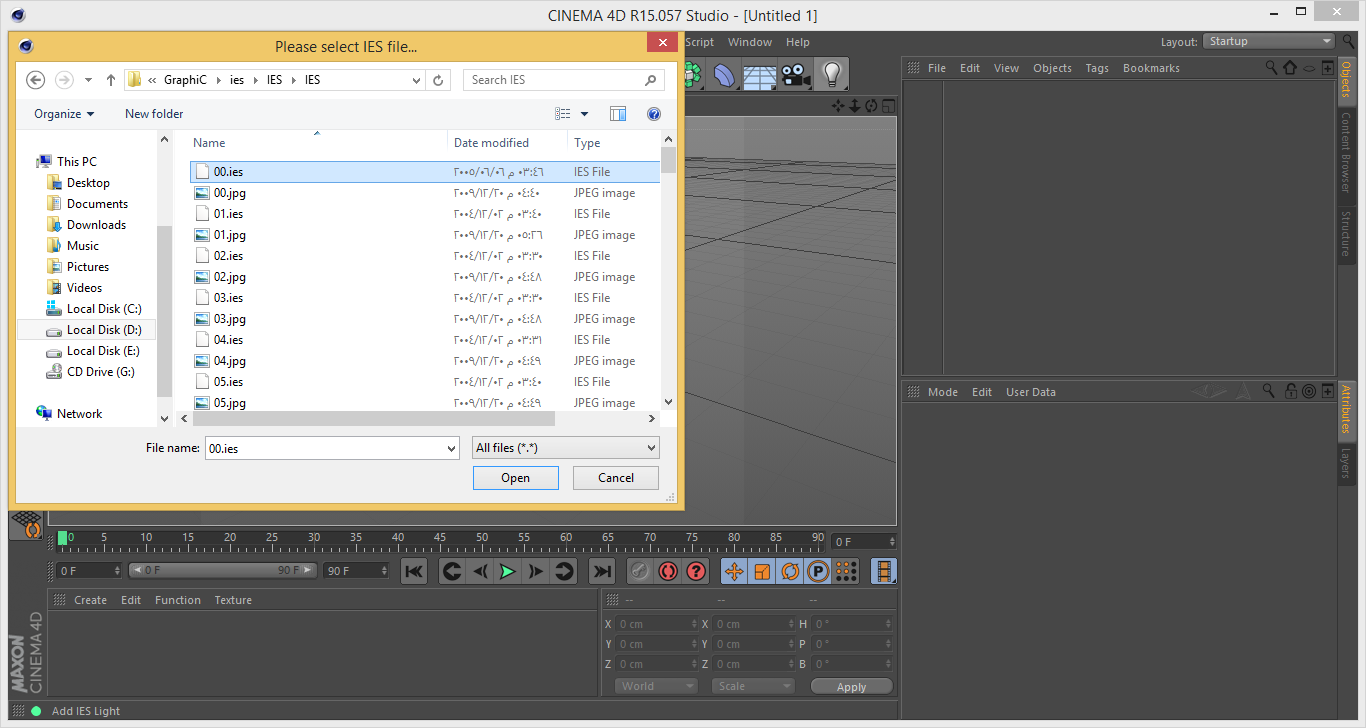The height and width of the screenshot is (728, 1366).
Task: Click the Open button
Action: tap(516, 478)
